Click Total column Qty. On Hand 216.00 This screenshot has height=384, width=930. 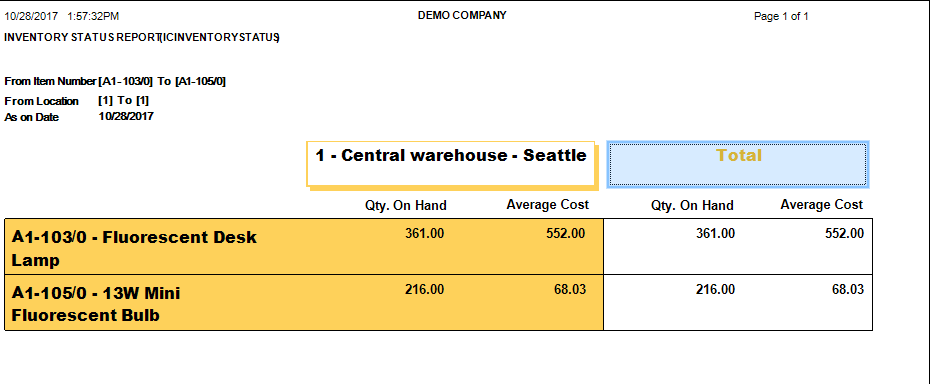(715, 290)
